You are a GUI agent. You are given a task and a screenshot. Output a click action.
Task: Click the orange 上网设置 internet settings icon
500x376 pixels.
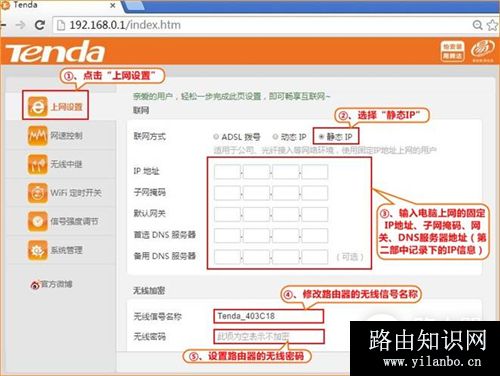coord(37,106)
